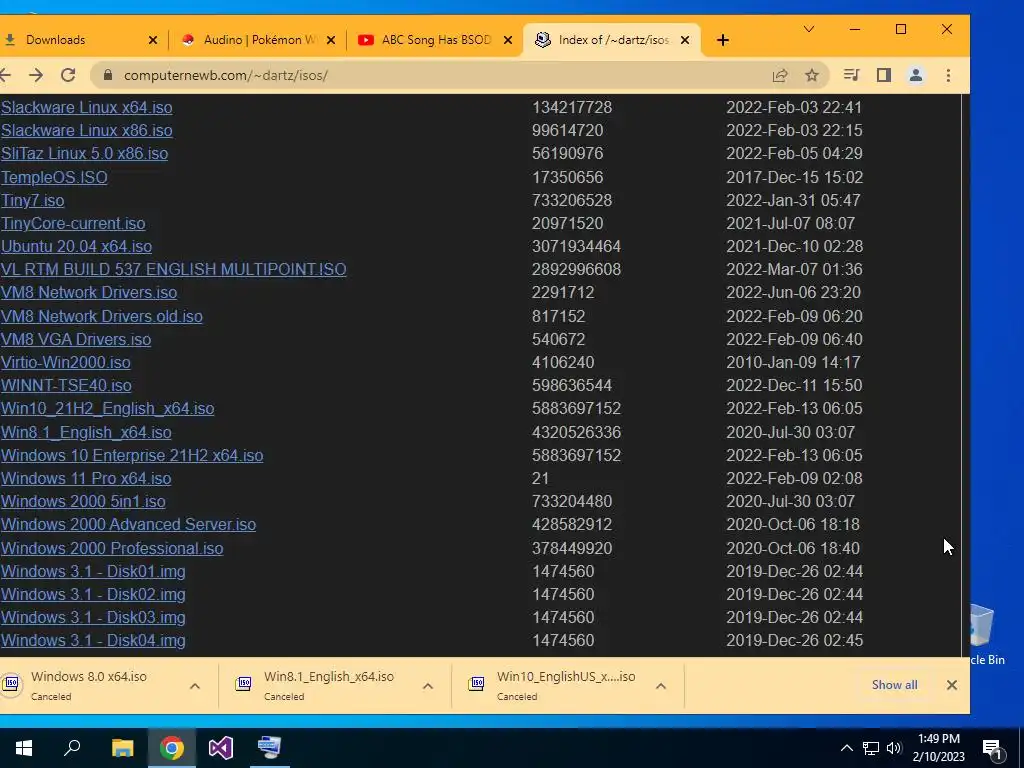The width and height of the screenshot is (1024, 768).
Task: Open taskbar search magnifier
Action: (72, 748)
